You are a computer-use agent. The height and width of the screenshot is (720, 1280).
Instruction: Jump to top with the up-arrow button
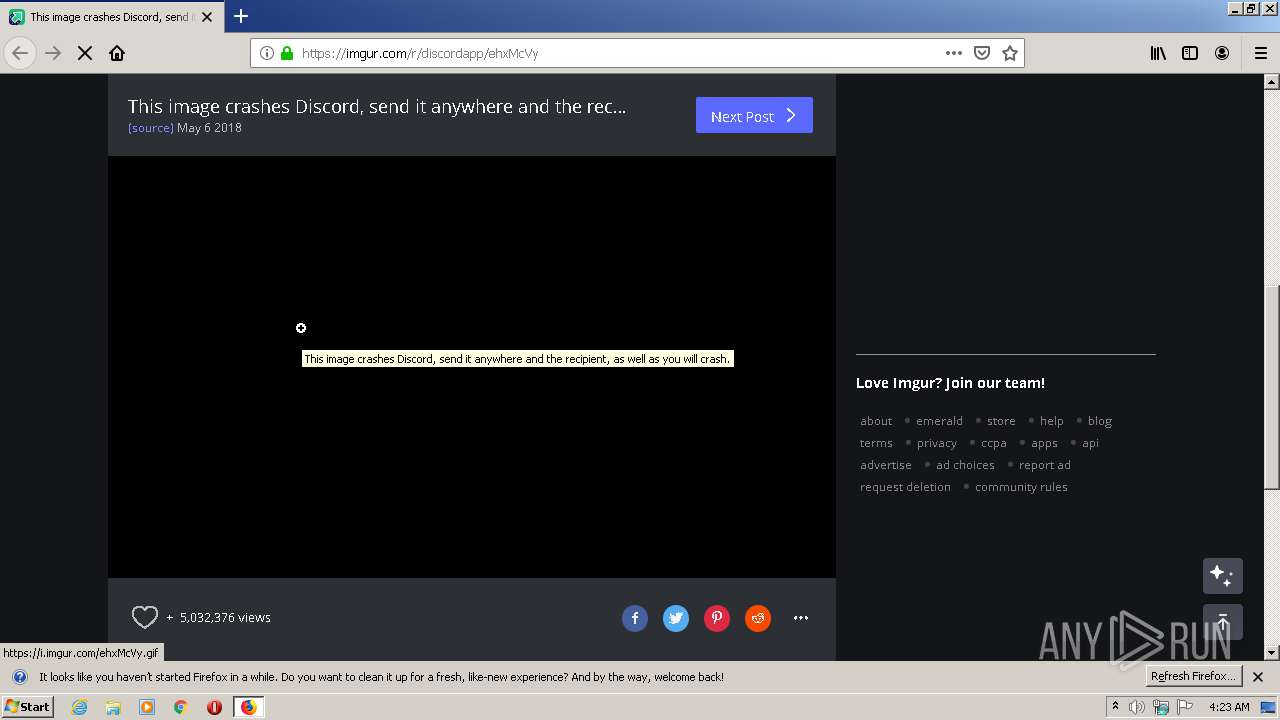(1222, 622)
